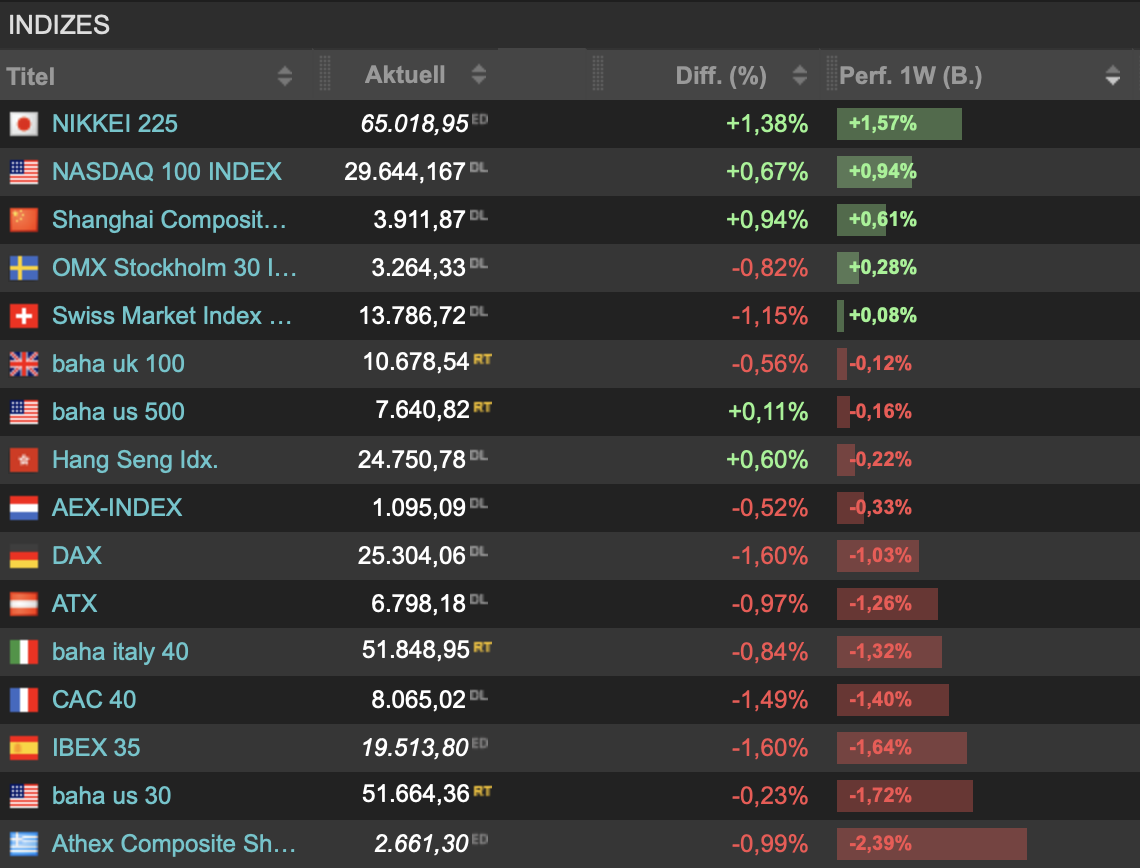Viewport: 1140px width, 868px height.
Task: Click the -0,82% Diff value for OMX Stockholm
Action: pos(770,268)
